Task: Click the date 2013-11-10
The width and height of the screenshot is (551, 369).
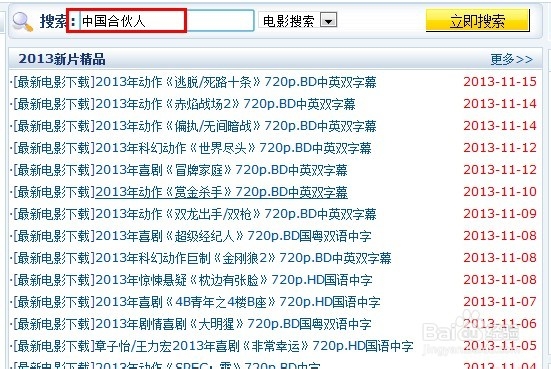Action: coord(500,192)
